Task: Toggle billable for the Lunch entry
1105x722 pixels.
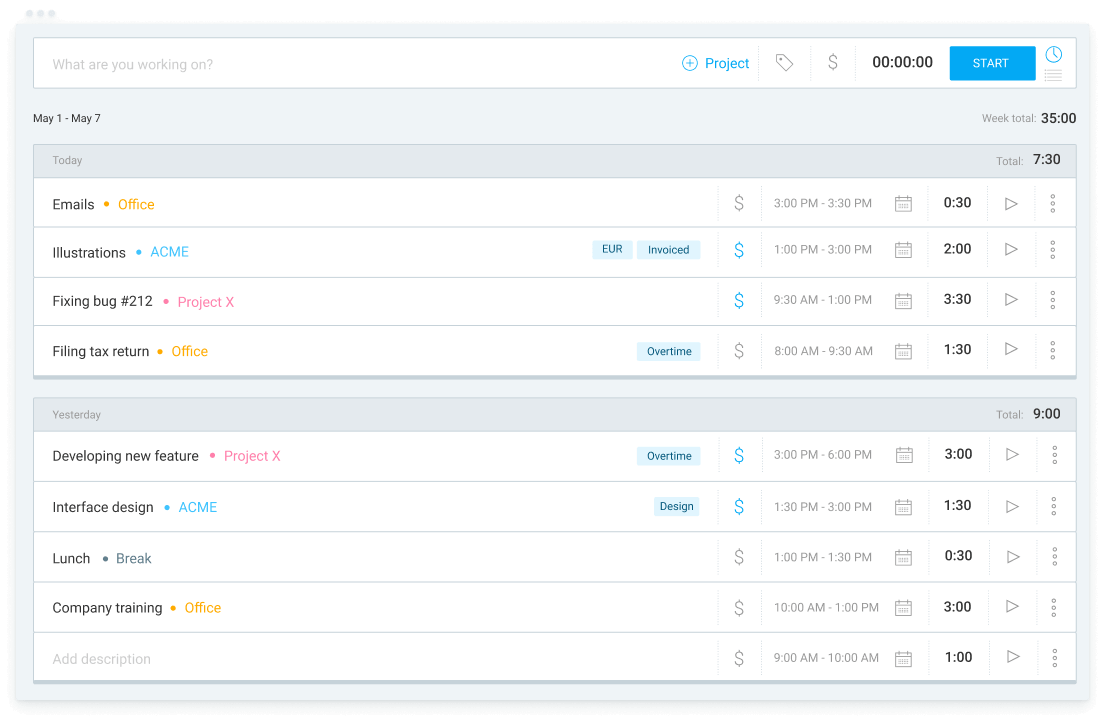Action: pos(739,556)
